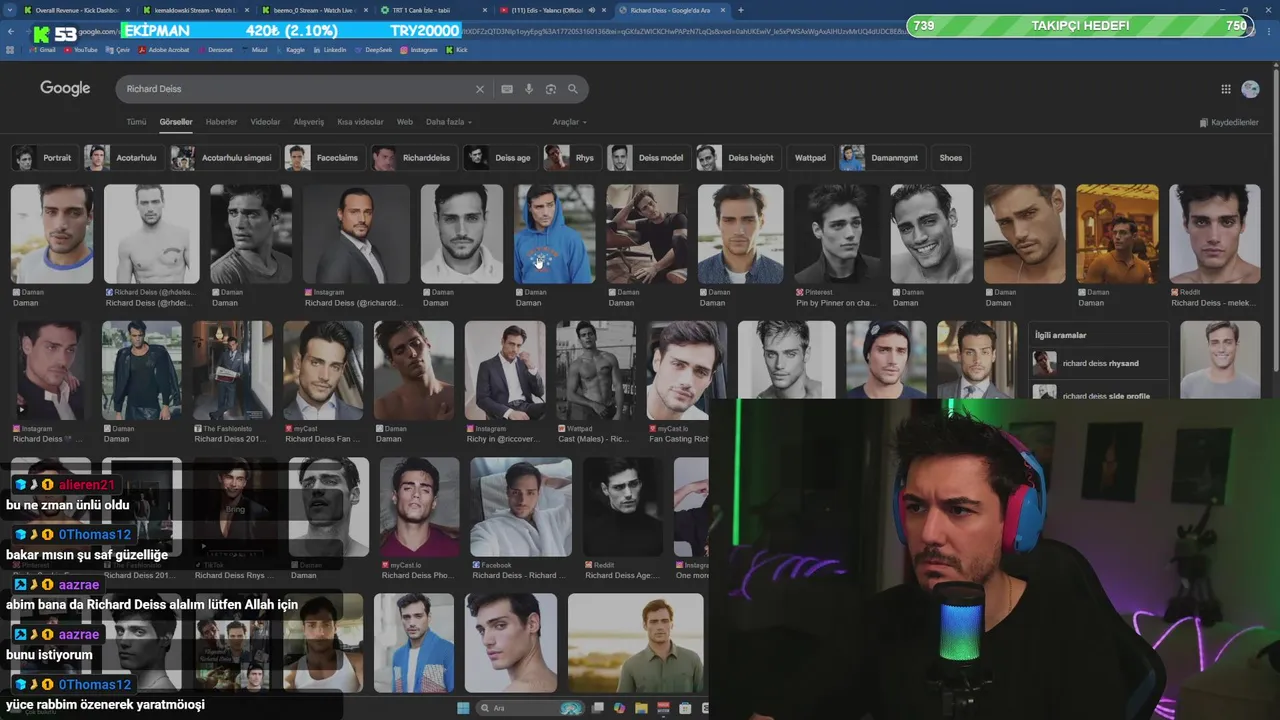Select the Videolar results tab
This screenshot has width=1280, height=720.
(x=265, y=122)
